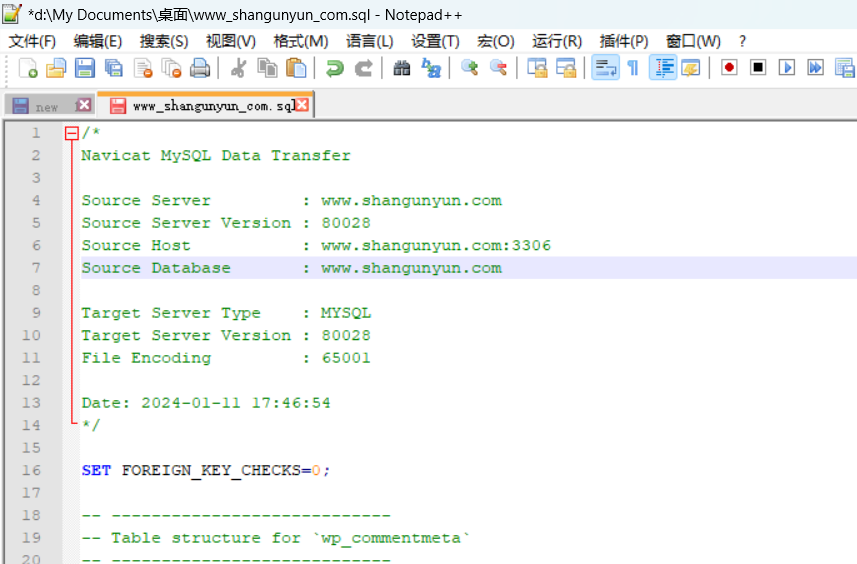Start macro recording with the red dot

[x=729, y=68]
